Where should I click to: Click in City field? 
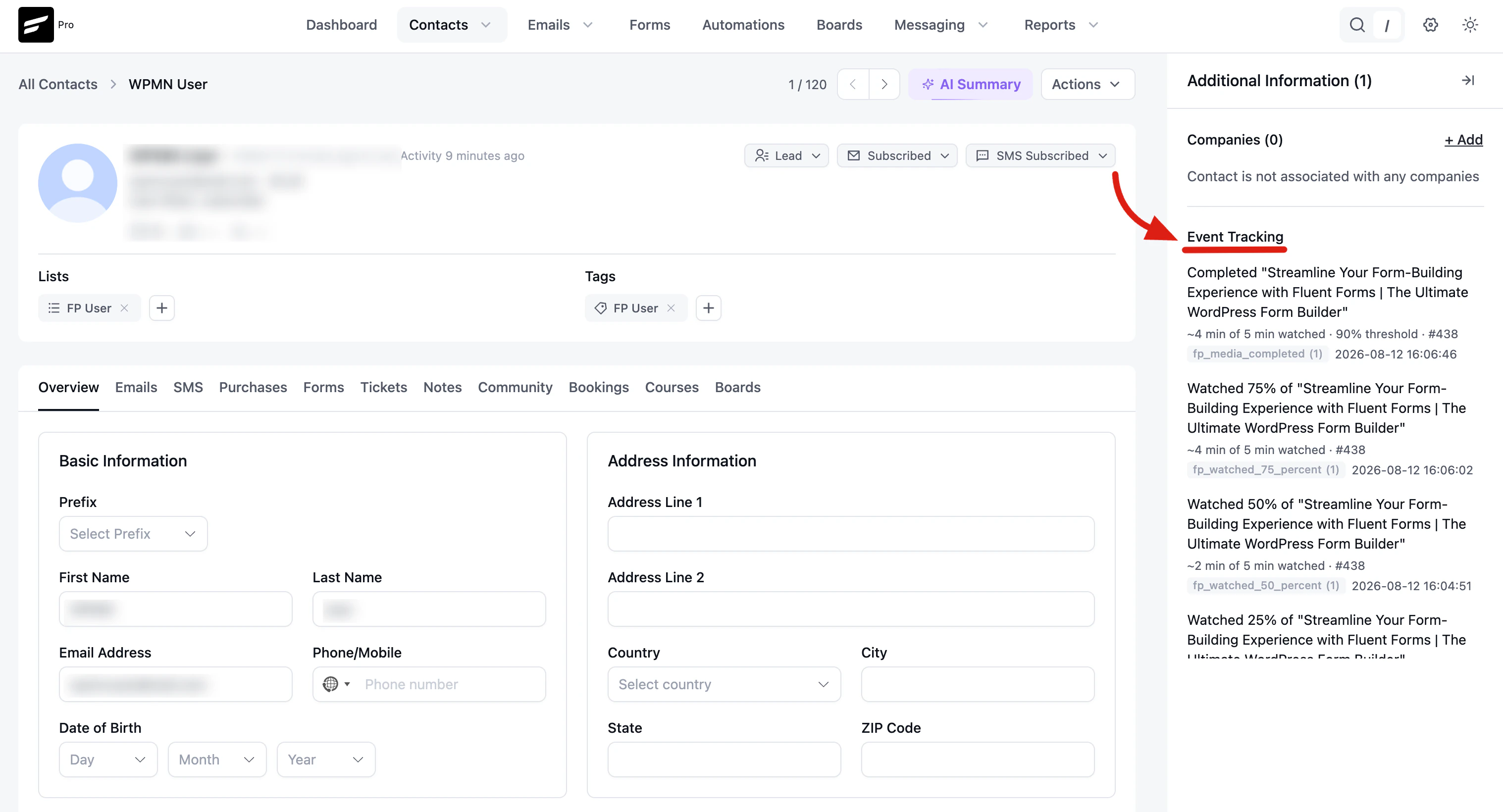tap(977, 684)
